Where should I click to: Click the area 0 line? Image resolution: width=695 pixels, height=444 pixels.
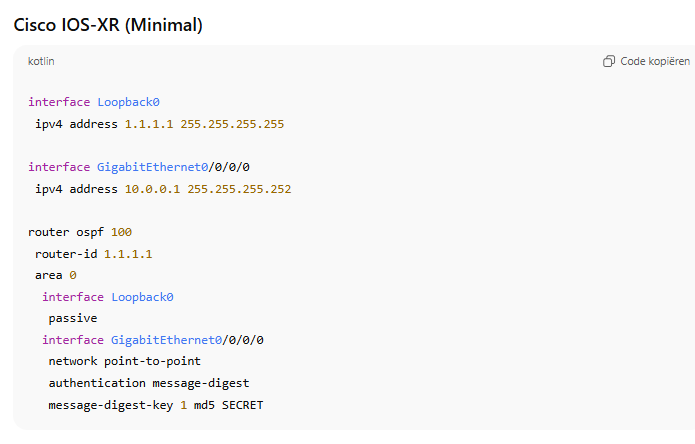click(56, 275)
